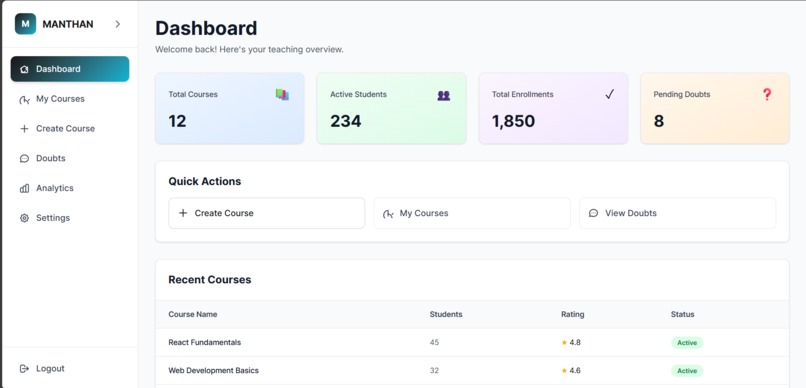
Task: Open the Web Development Basics course row
Action: 472,371
